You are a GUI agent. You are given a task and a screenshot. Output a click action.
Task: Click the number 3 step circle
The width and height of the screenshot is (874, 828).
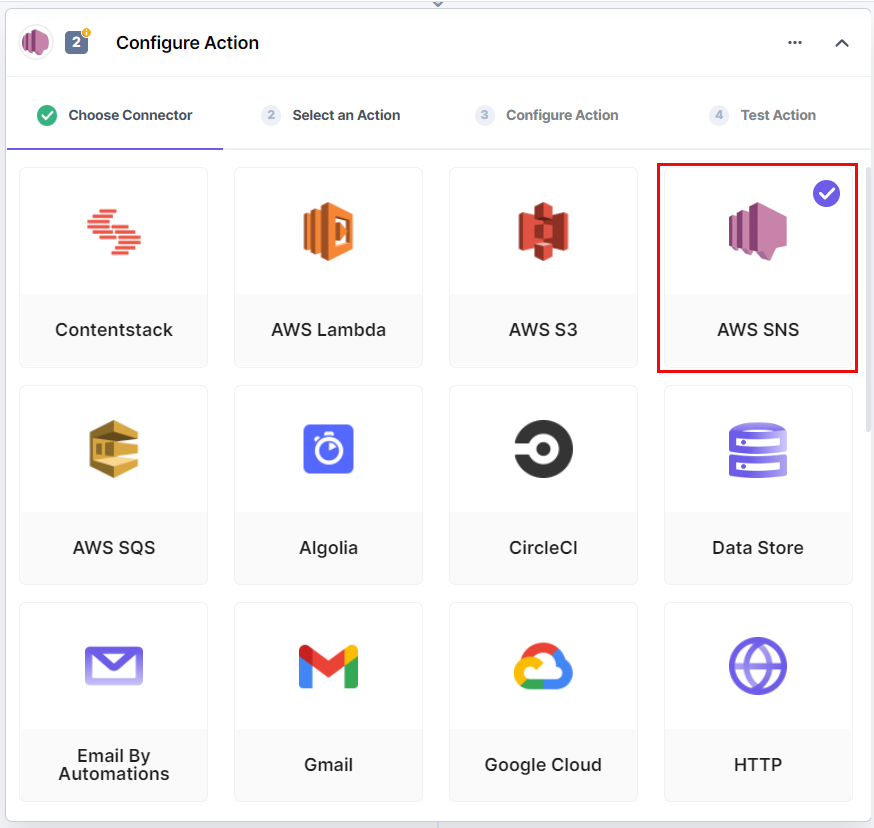pos(484,115)
